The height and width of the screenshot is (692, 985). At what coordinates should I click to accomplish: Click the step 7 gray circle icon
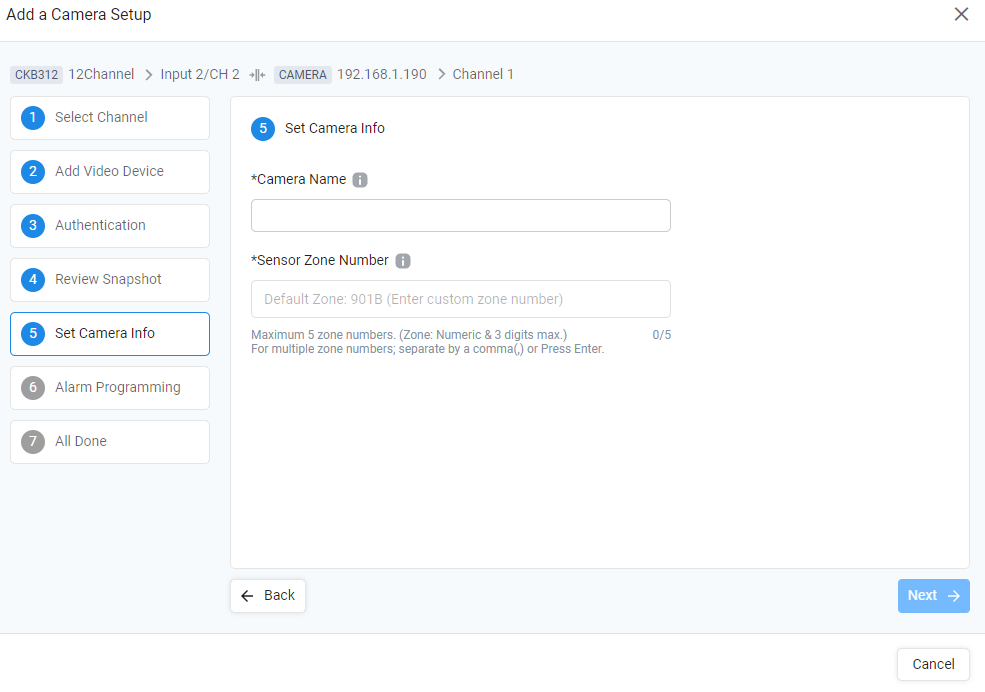pyautogui.click(x=33, y=442)
